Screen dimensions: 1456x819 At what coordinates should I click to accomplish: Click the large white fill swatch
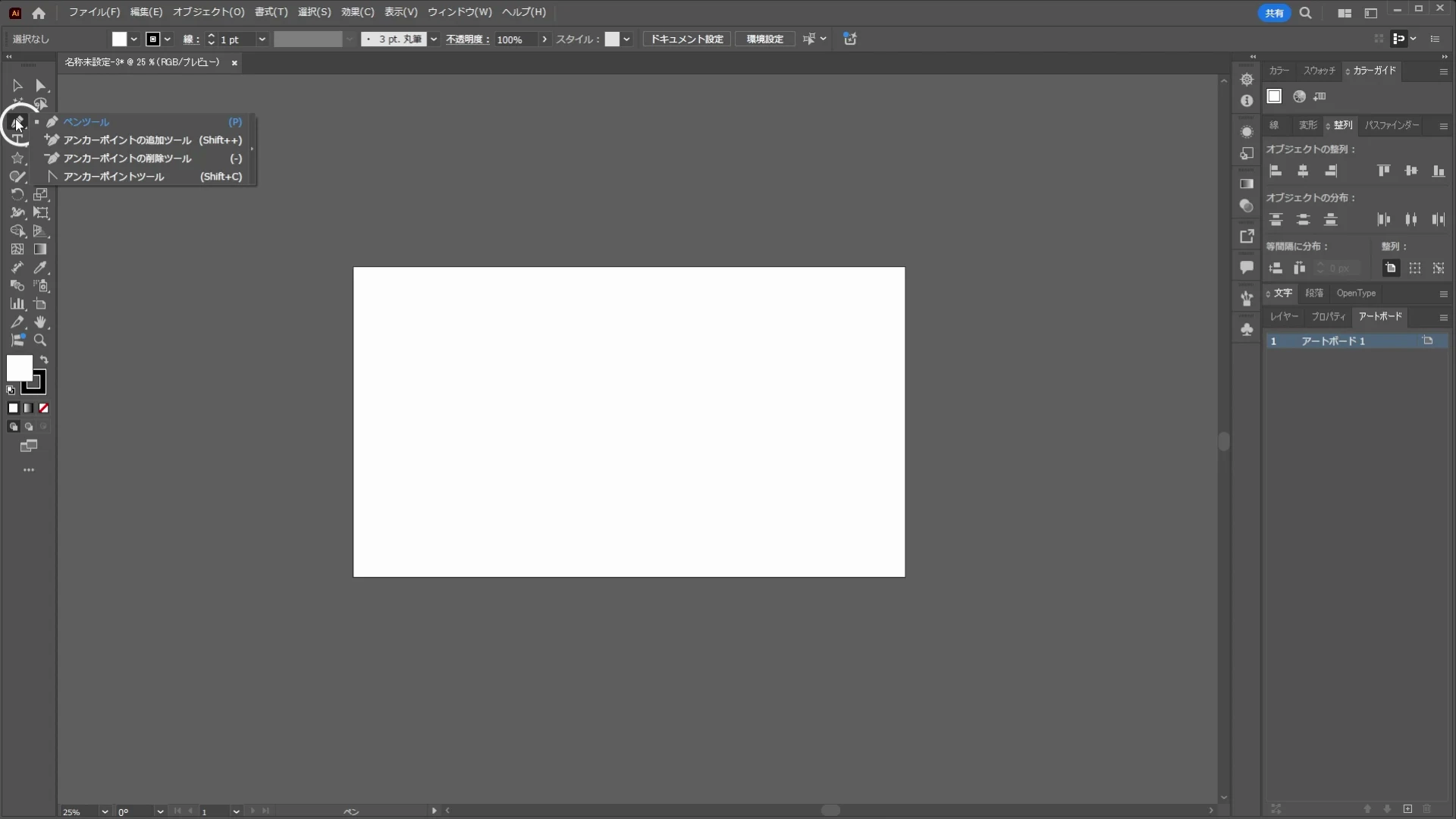19,369
